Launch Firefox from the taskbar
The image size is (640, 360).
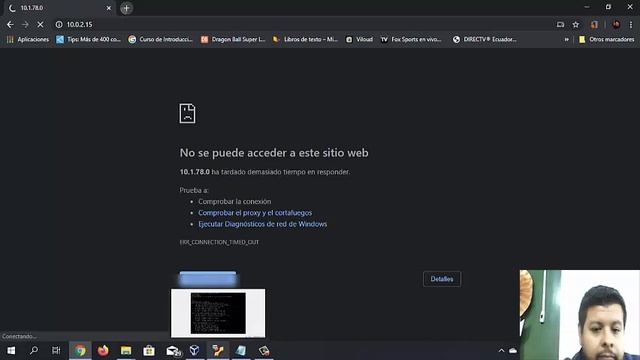103,351
